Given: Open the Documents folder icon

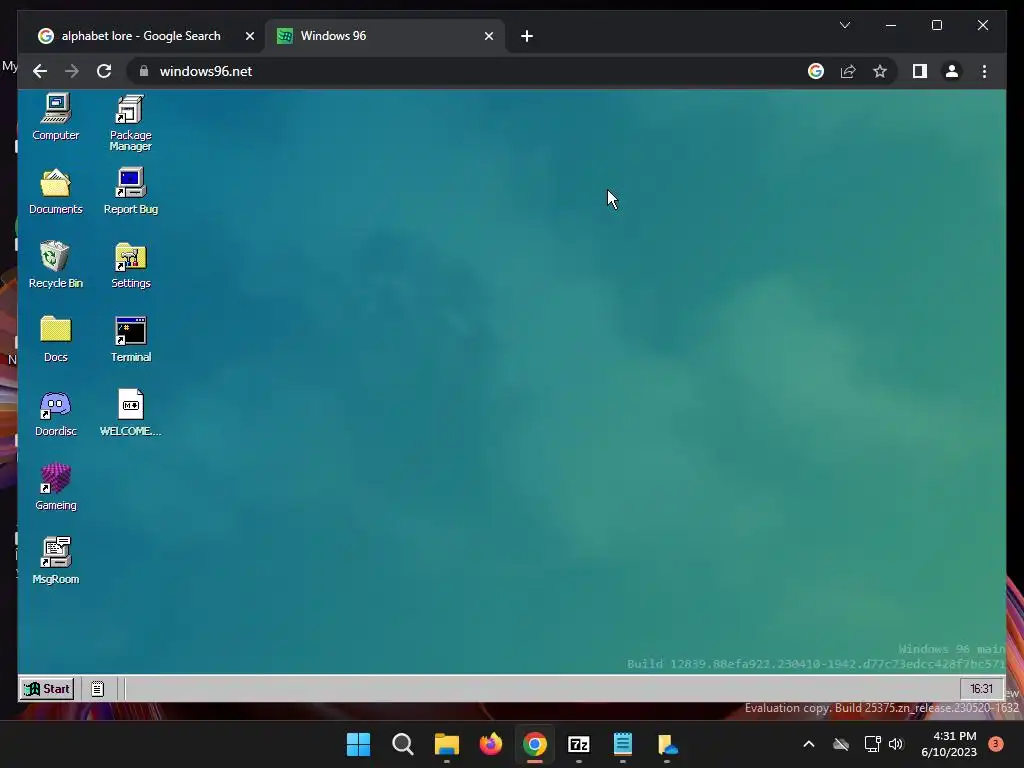Looking at the screenshot, I should pyautogui.click(x=56, y=191).
